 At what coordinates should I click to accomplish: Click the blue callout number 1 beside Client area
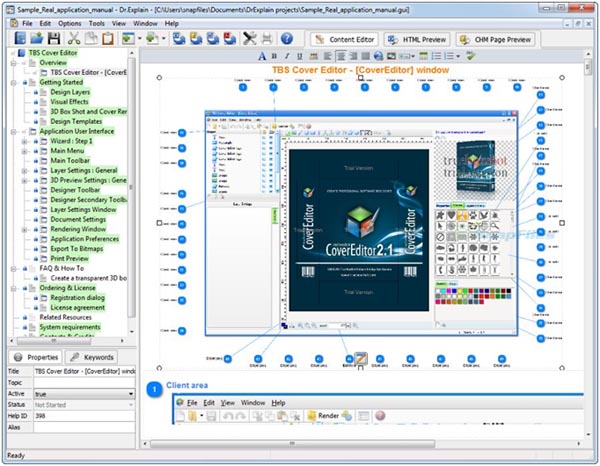[x=154, y=389]
